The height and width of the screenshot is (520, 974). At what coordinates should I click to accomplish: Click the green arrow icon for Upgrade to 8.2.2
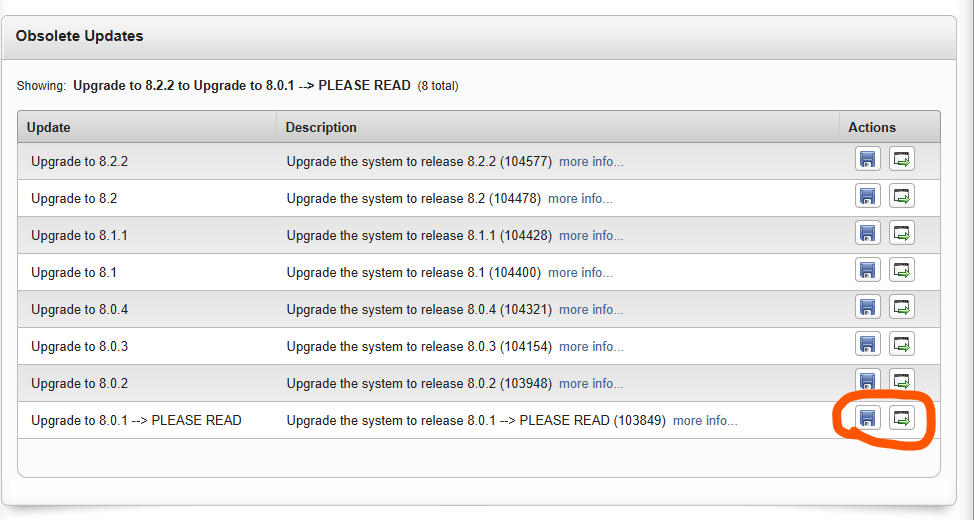pyautogui.click(x=902, y=160)
